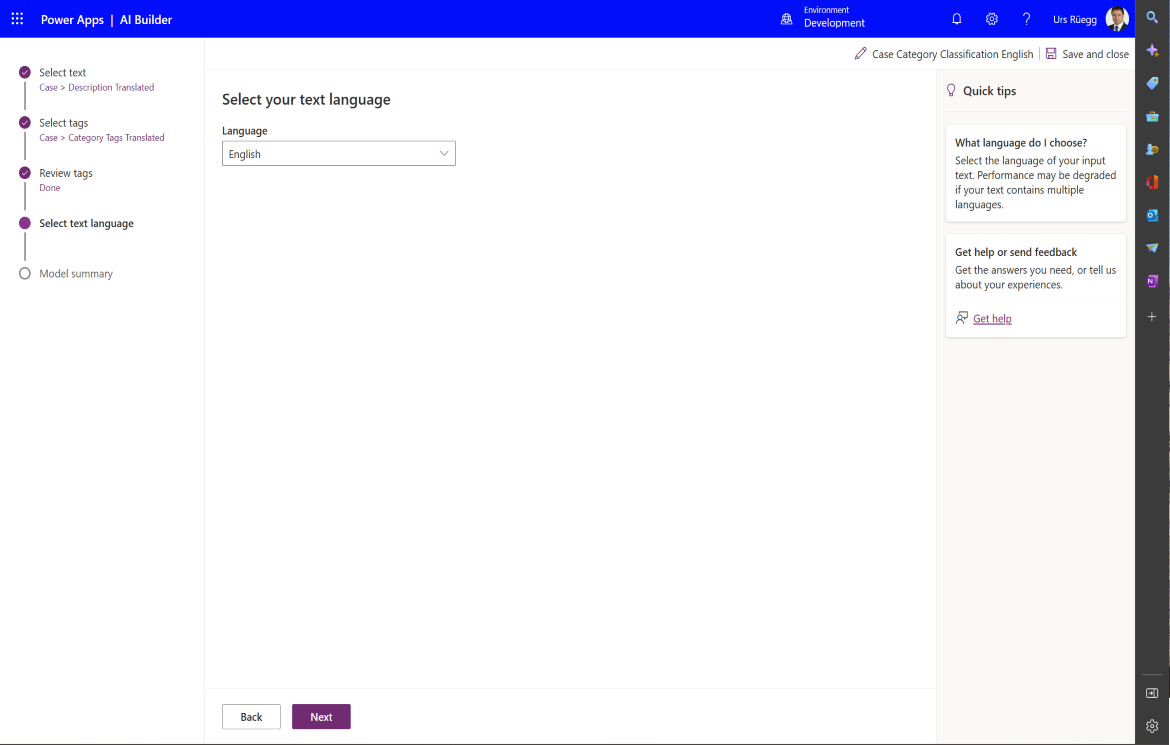Click the Urs Rüegg profile picture
Viewport: 1170px width, 745px height.
1117,19
